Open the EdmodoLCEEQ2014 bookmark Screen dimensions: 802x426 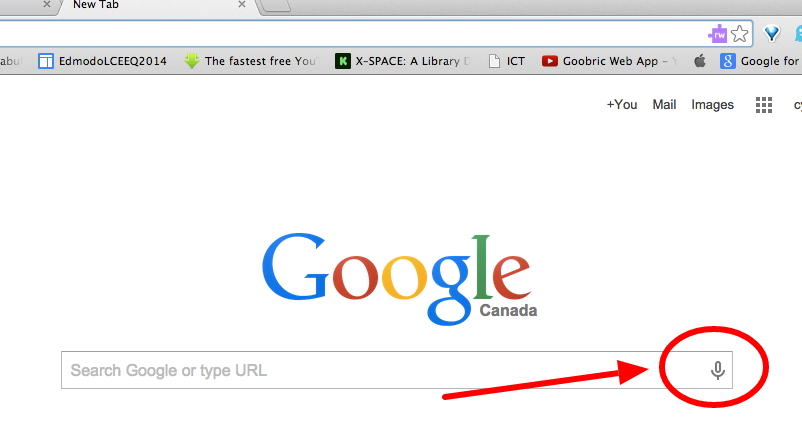tap(102, 61)
